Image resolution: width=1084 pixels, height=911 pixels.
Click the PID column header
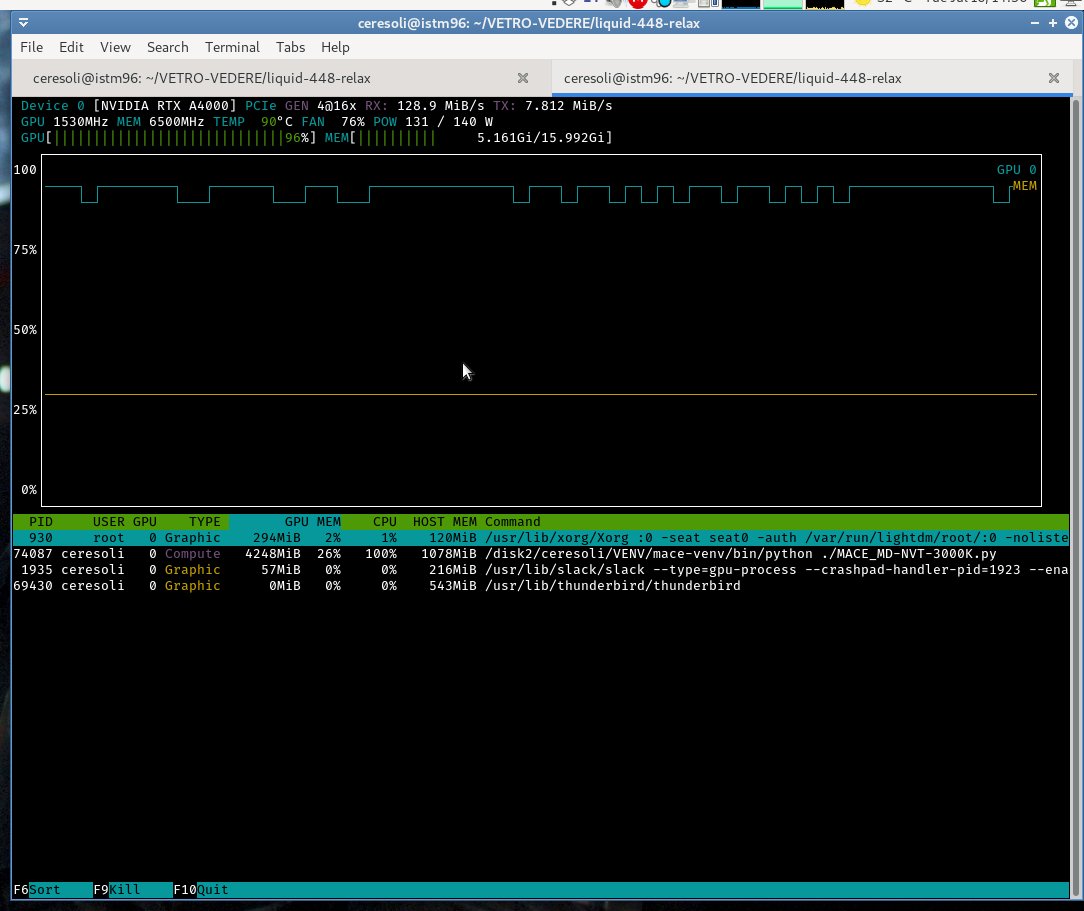[41, 522]
